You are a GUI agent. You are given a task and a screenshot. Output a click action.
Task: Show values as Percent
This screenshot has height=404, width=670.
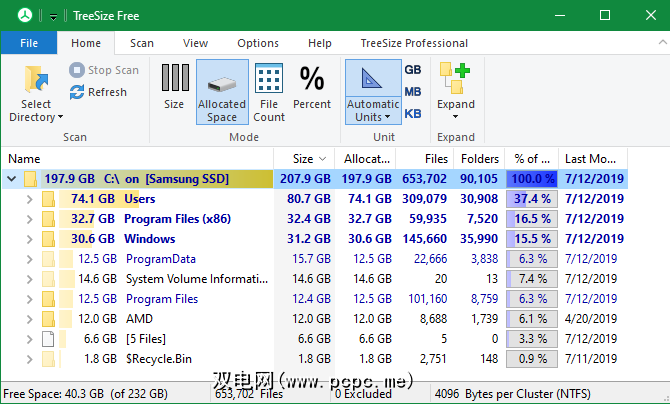point(312,87)
